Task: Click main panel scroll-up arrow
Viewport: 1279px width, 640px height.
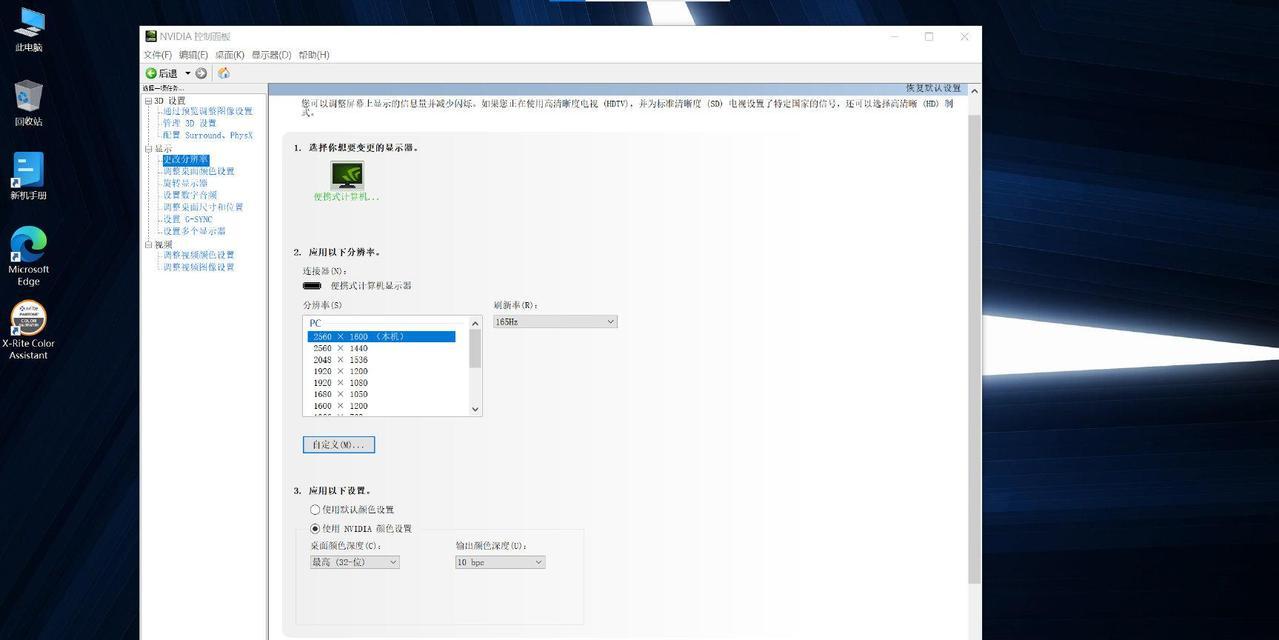Action: pyautogui.click(x=975, y=90)
